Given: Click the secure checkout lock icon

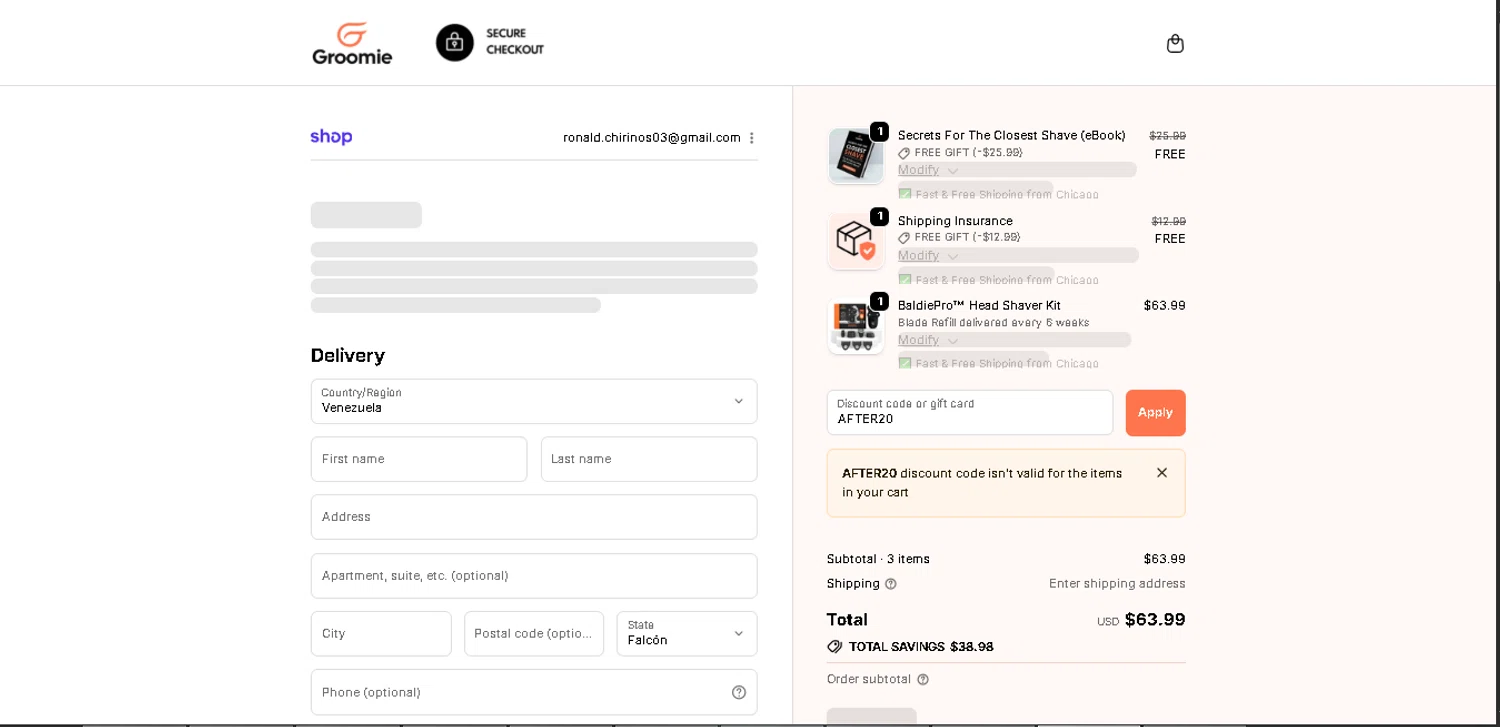Looking at the screenshot, I should click(x=455, y=43).
